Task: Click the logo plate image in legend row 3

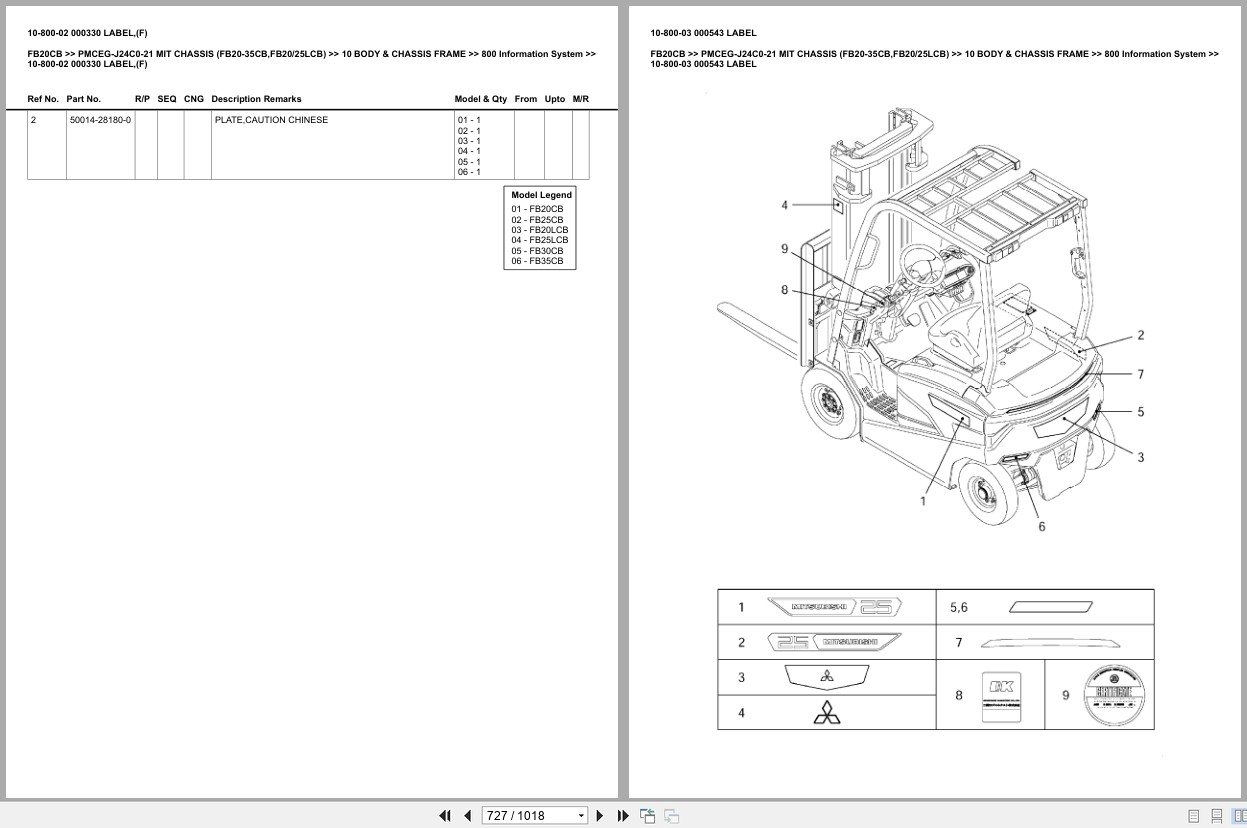Action: (x=827, y=677)
